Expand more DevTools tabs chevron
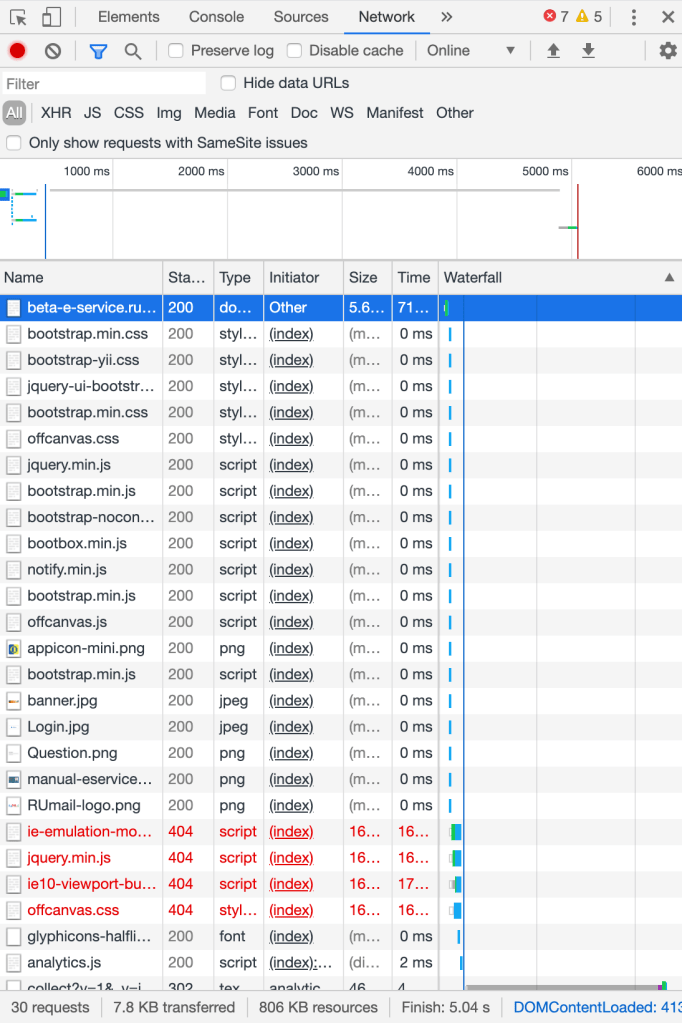The image size is (682, 1023). pyautogui.click(x=446, y=17)
